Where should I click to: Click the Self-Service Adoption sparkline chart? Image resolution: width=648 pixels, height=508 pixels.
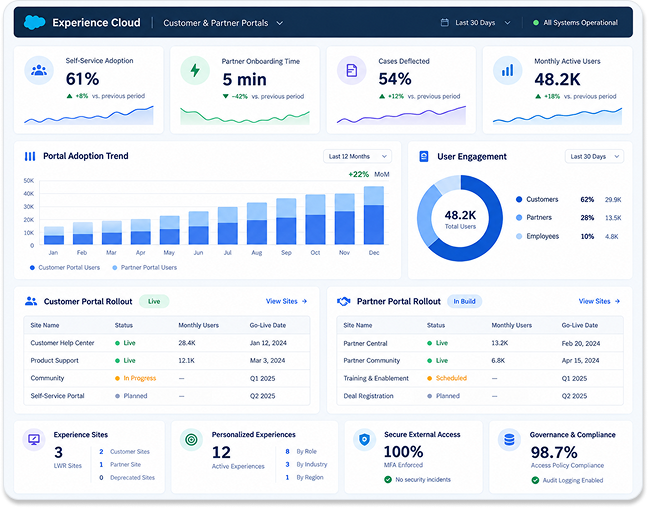coord(88,115)
